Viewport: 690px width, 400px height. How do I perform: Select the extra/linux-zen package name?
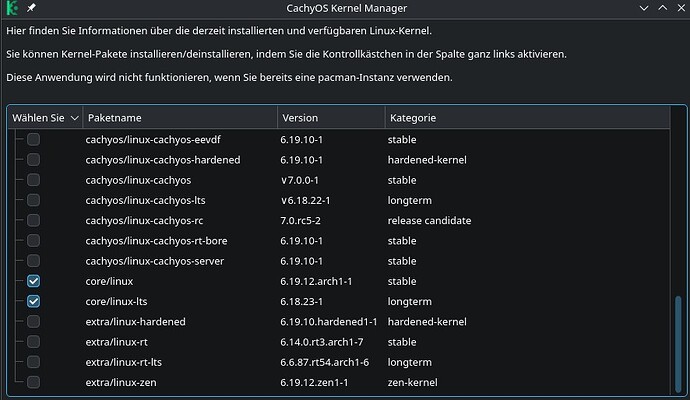pyautogui.click(x=121, y=382)
